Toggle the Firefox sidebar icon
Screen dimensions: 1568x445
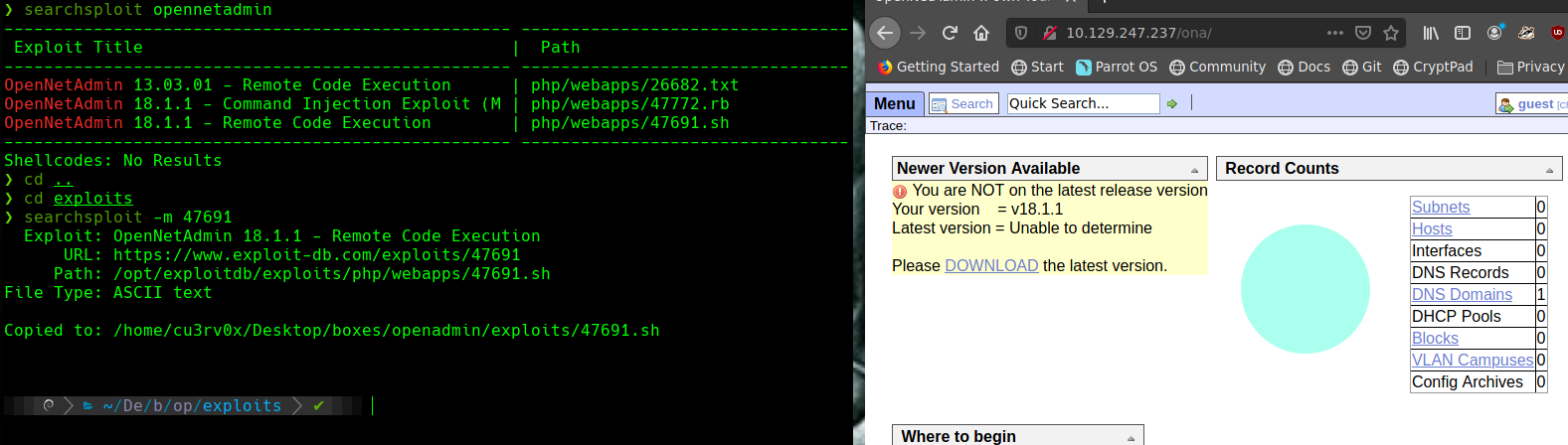1463,33
